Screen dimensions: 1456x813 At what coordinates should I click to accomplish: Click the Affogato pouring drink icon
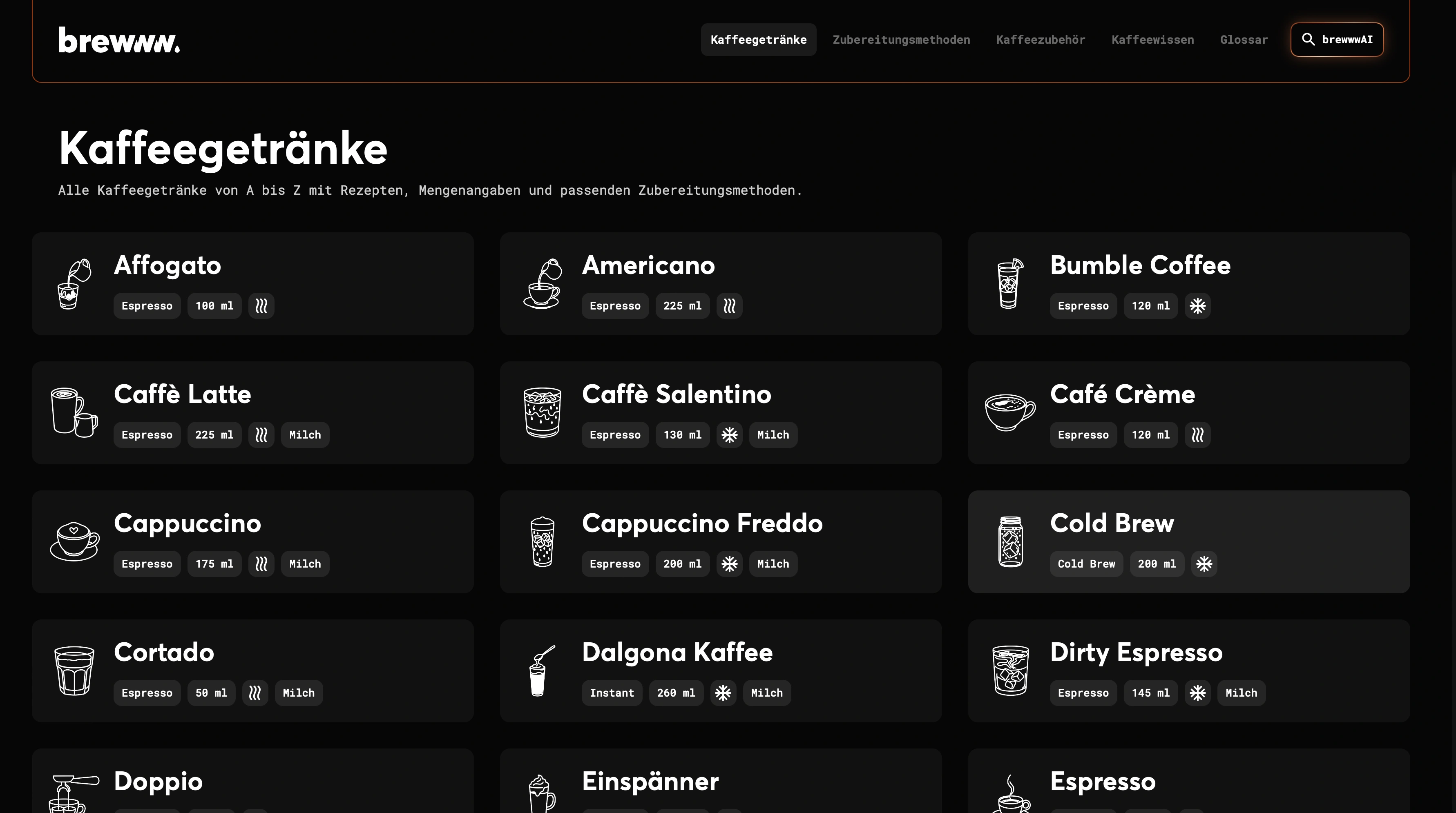coord(74,284)
